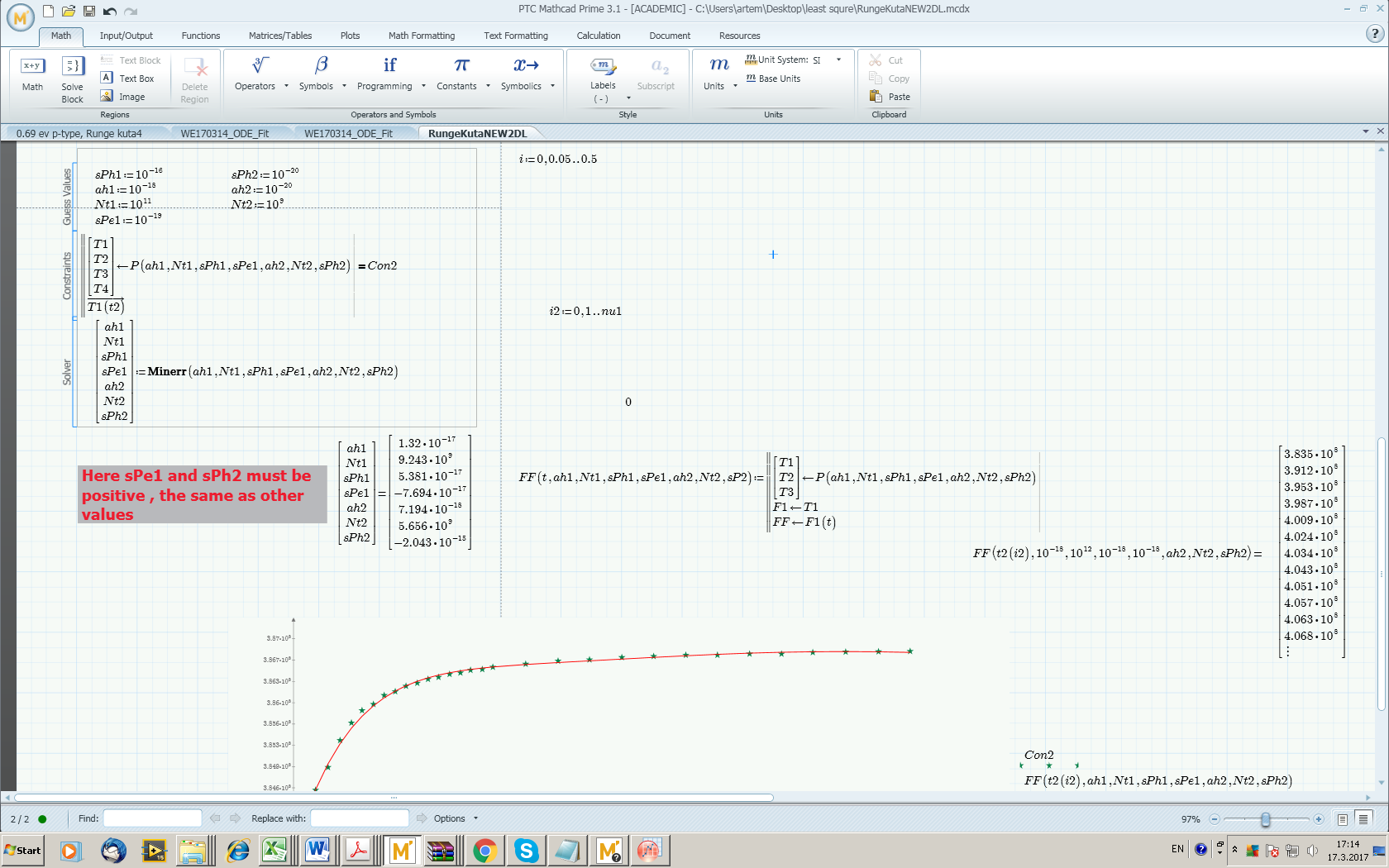Paste from clipboard

click(890, 97)
